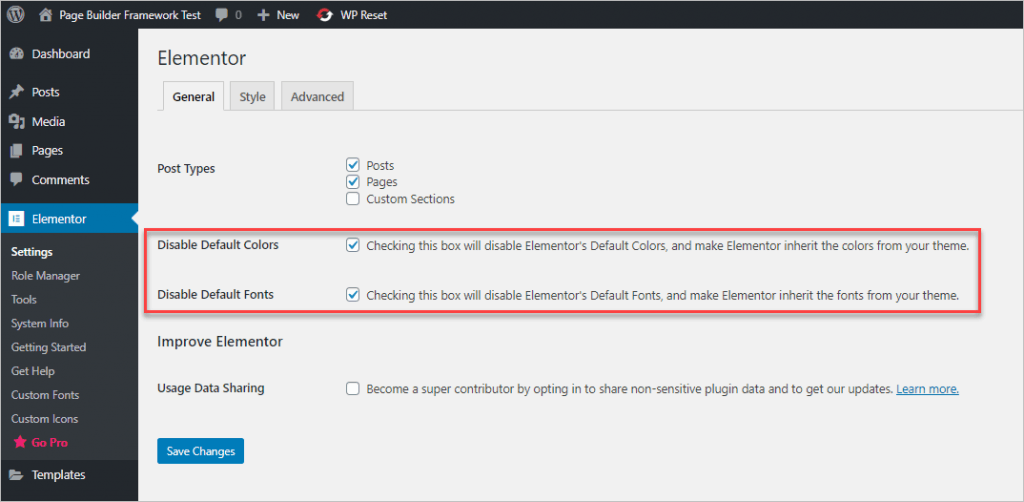The image size is (1024, 502).
Task: Click the WP Reset icon
Action: click(x=324, y=15)
